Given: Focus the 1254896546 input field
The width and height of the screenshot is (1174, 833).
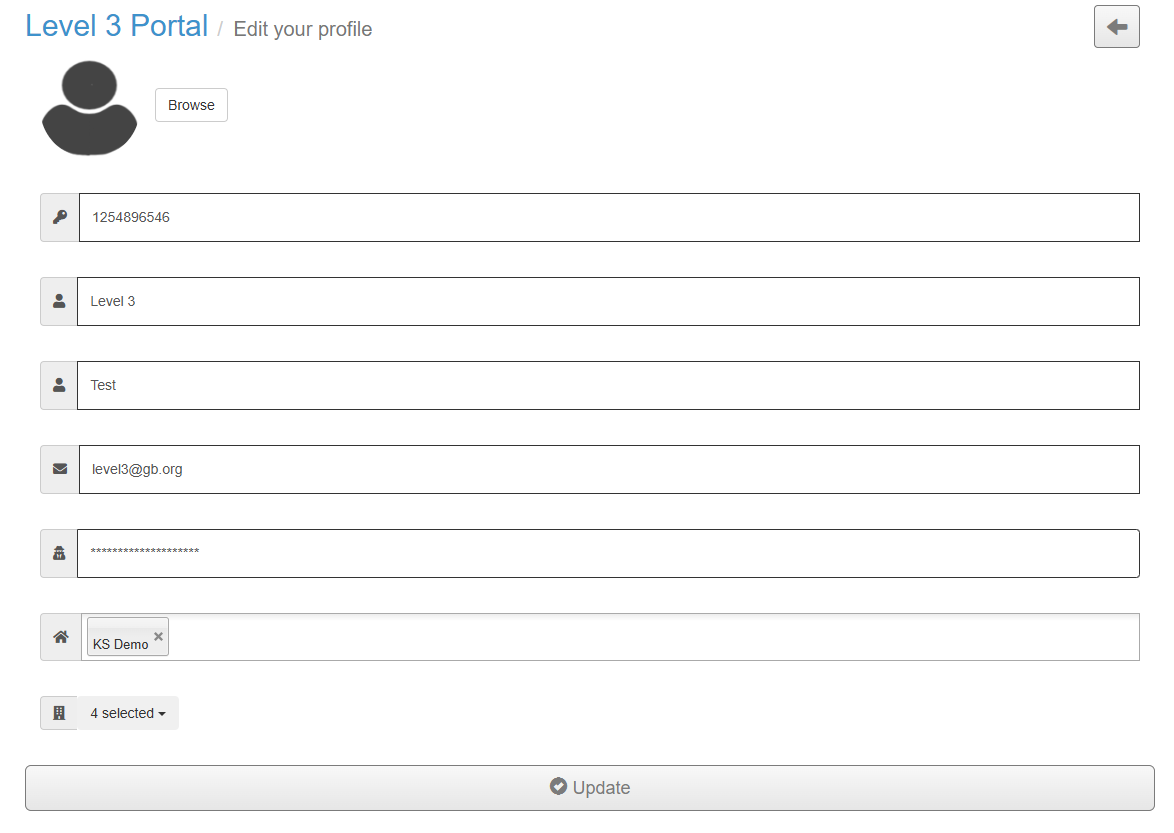Looking at the screenshot, I should click(x=609, y=217).
